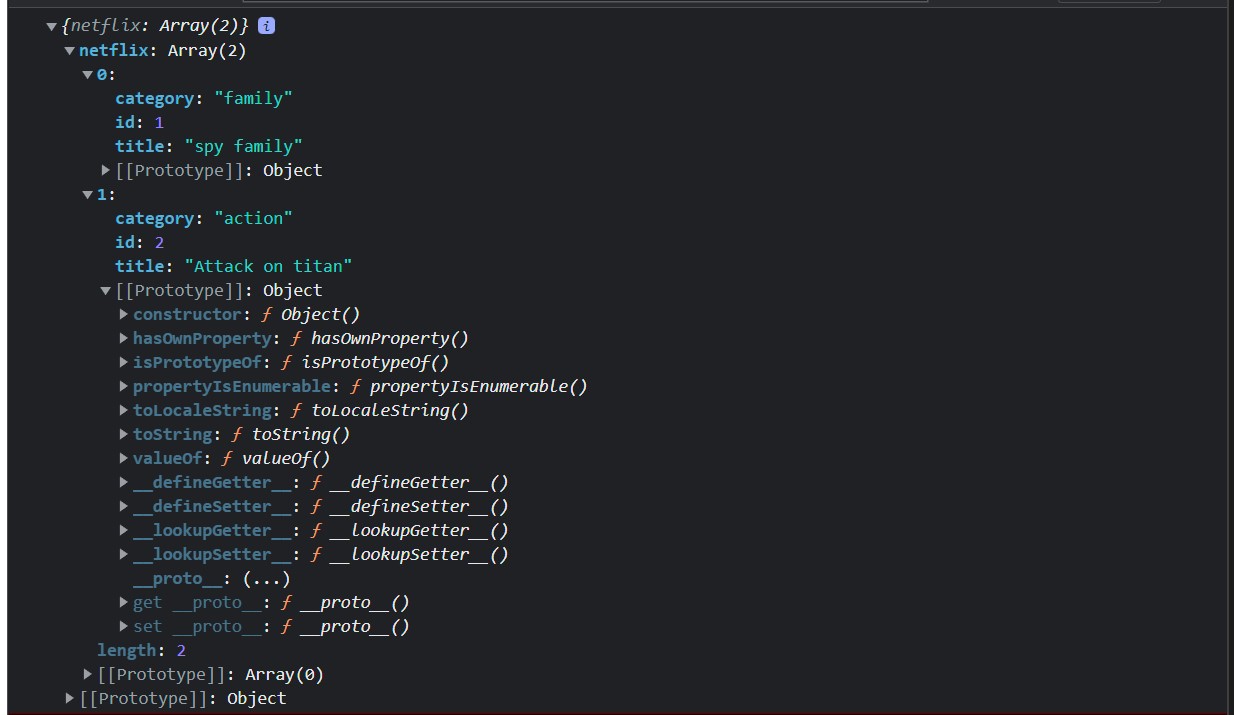Expand [[Prototype]]: Array(0)
The height and width of the screenshot is (715, 1234).
click(88, 675)
